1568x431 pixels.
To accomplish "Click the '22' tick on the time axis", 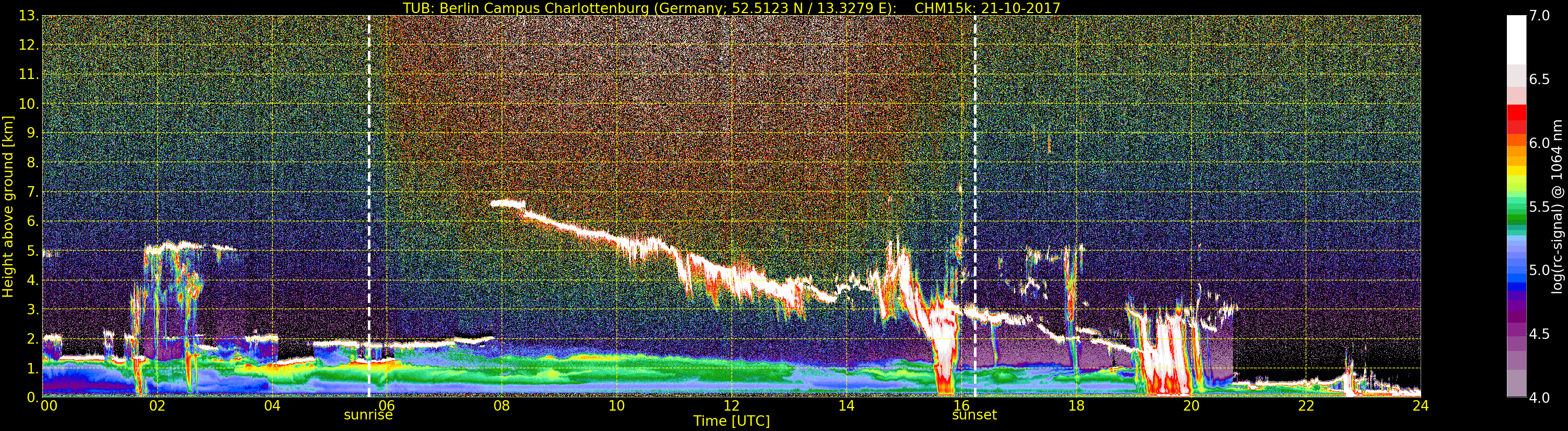I will click(1306, 406).
